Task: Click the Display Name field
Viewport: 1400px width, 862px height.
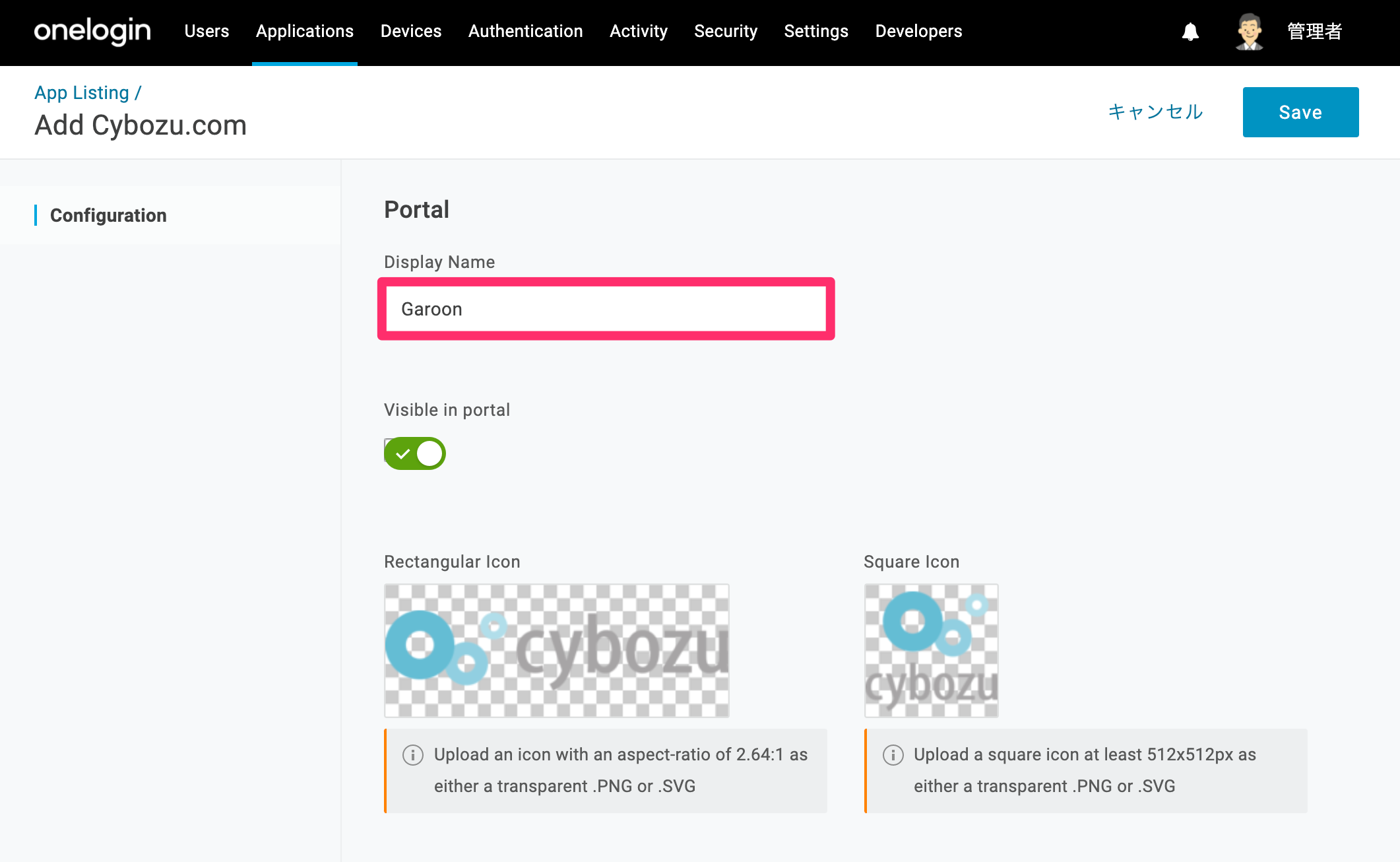Action: [606, 309]
